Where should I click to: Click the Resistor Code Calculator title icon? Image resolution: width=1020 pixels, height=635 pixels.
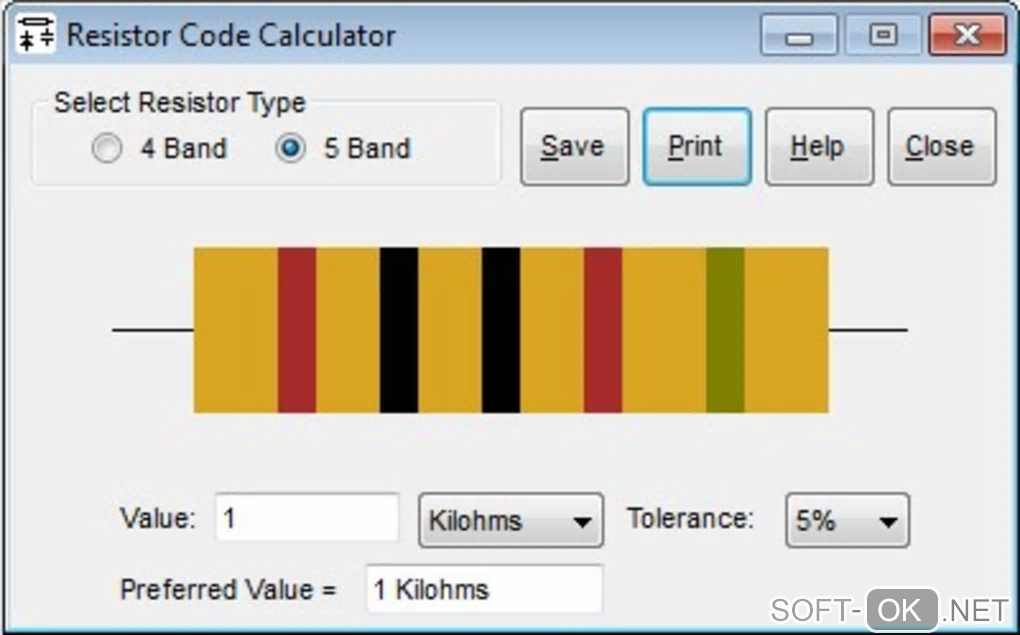pyautogui.click(x=35, y=34)
